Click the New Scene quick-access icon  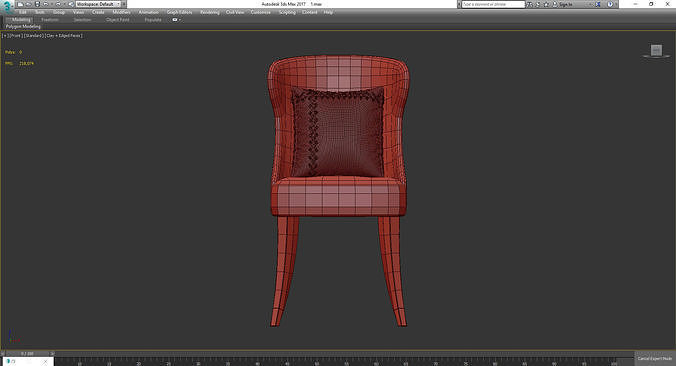[20, 4]
